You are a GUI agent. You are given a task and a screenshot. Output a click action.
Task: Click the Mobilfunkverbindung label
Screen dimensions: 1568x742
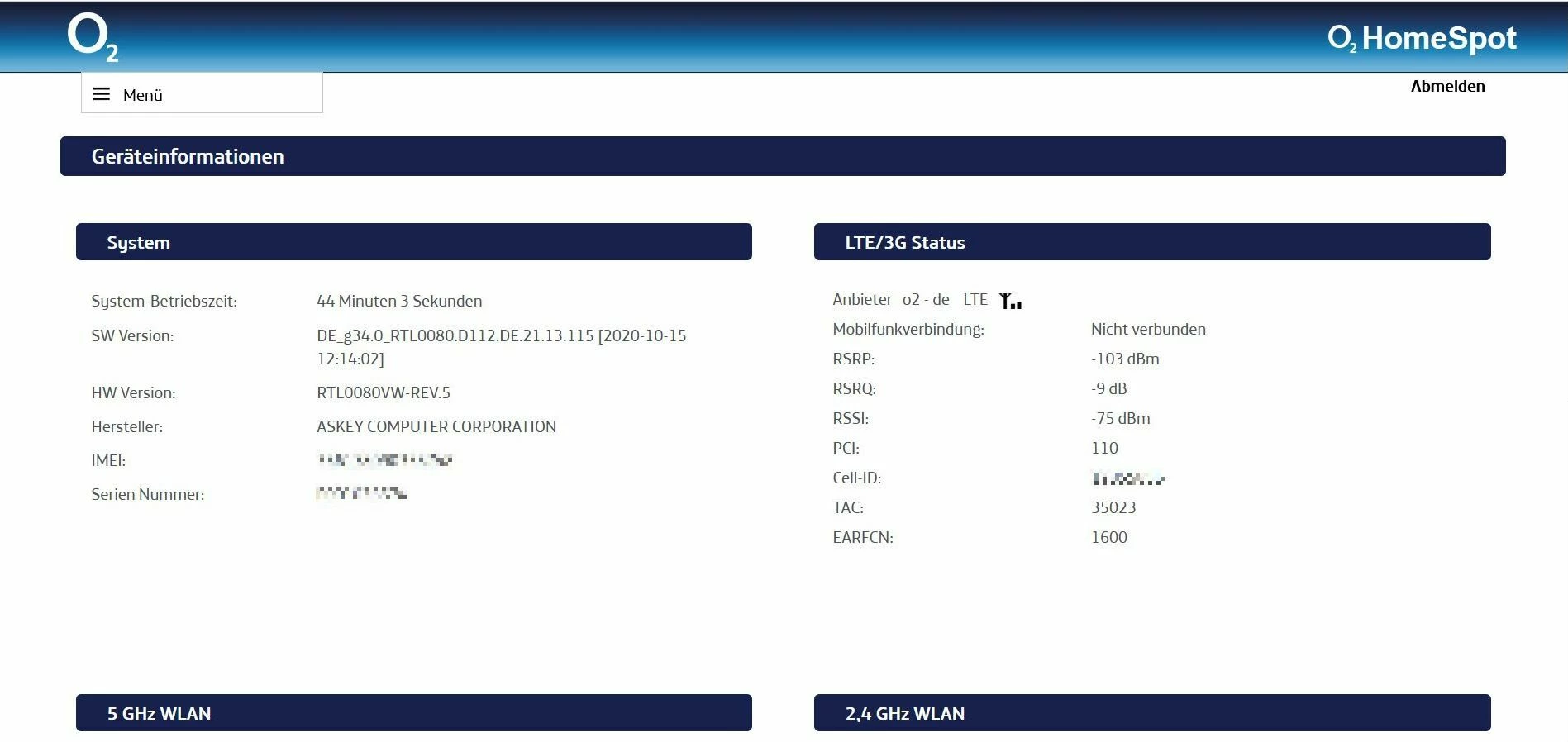click(908, 329)
